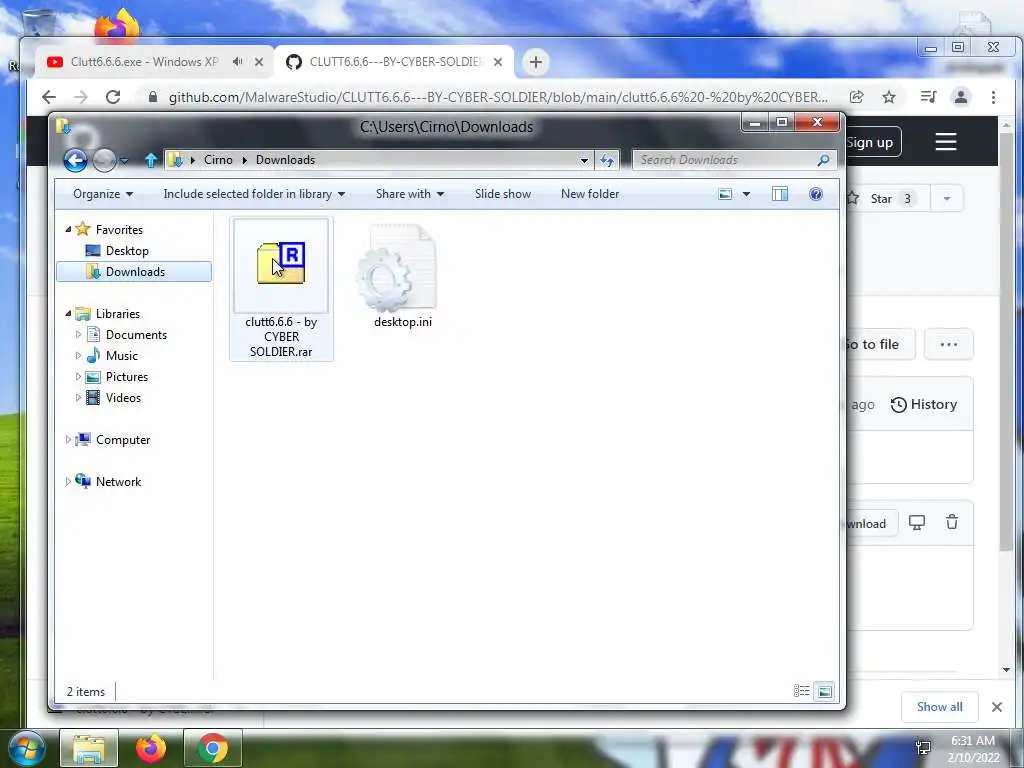This screenshot has height=768, width=1024.
Task: Click the Explorer Back arrow button
Action: click(x=75, y=160)
